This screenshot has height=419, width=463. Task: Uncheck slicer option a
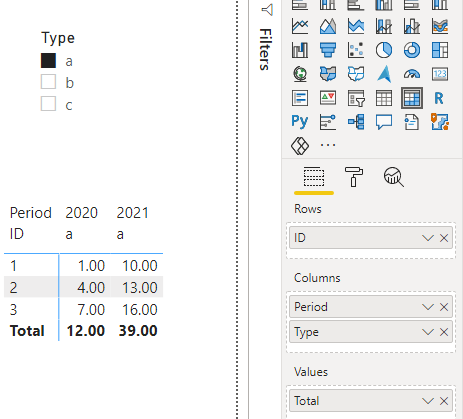click(x=48, y=61)
